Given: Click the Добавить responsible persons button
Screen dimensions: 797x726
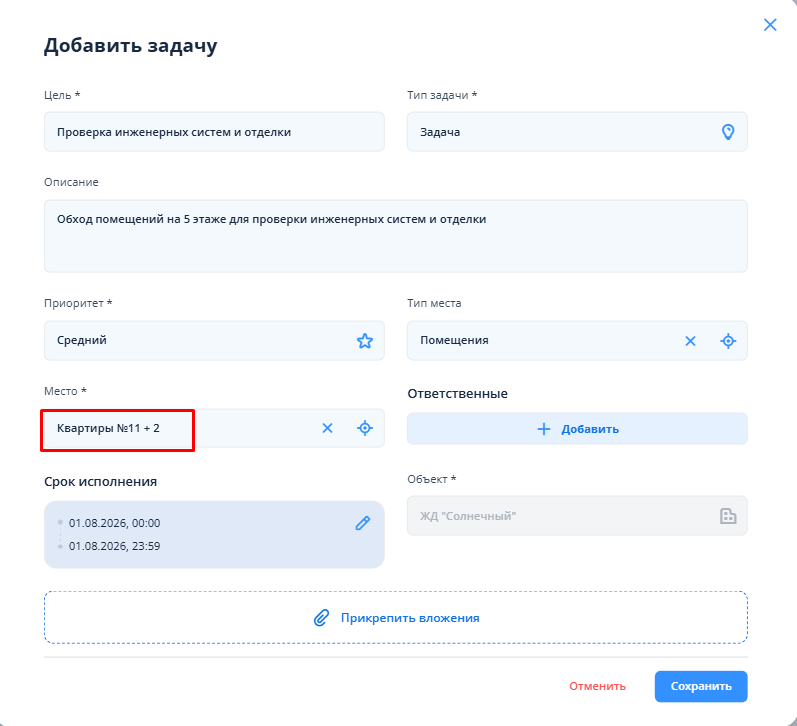Looking at the screenshot, I should click(x=577, y=429).
